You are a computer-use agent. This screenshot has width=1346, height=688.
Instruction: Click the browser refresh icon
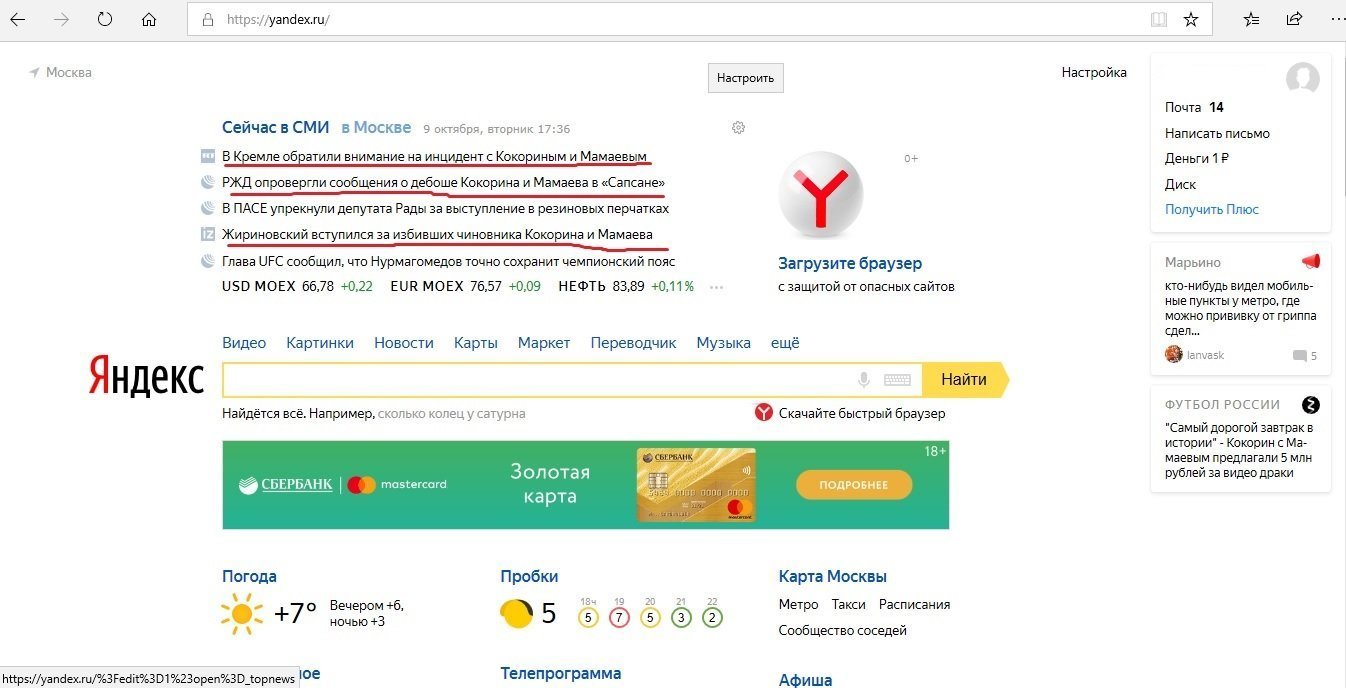(x=105, y=19)
